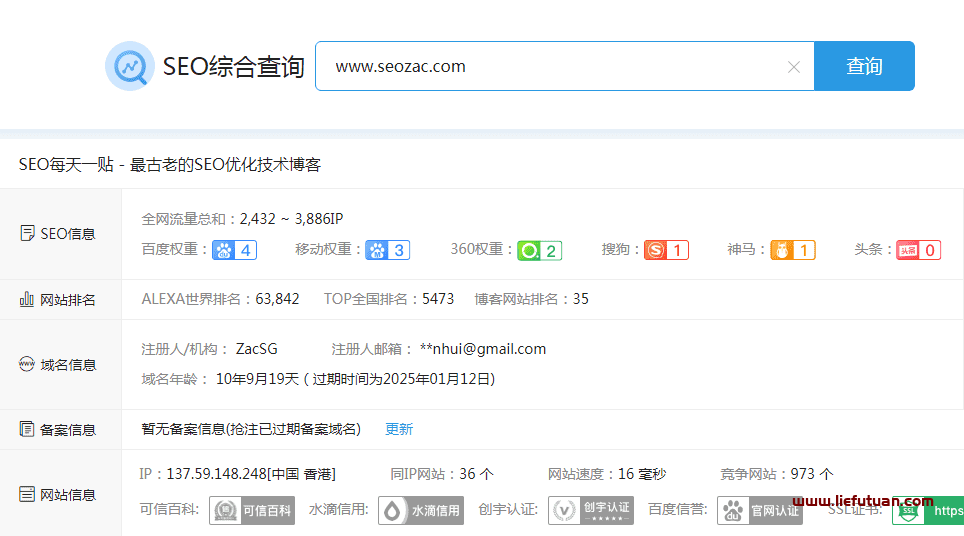The height and width of the screenshot is (536, 964).
Task: Click the email **nhui@gmail.com
Action: [x=483, y=349]
